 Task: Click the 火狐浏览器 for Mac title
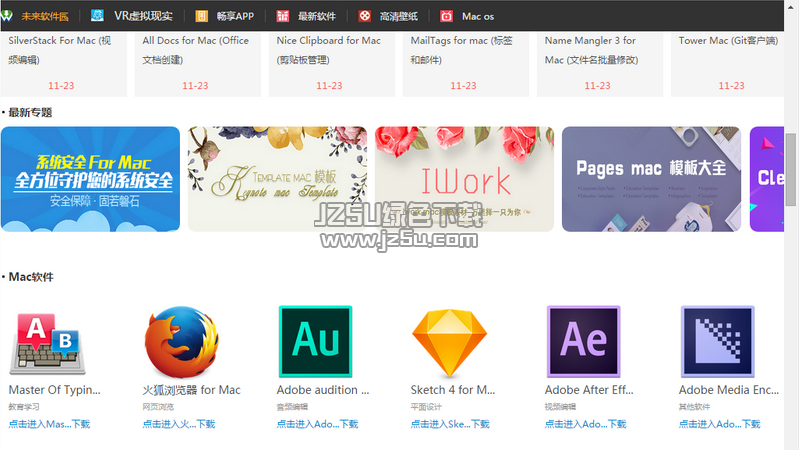point(192,390)
